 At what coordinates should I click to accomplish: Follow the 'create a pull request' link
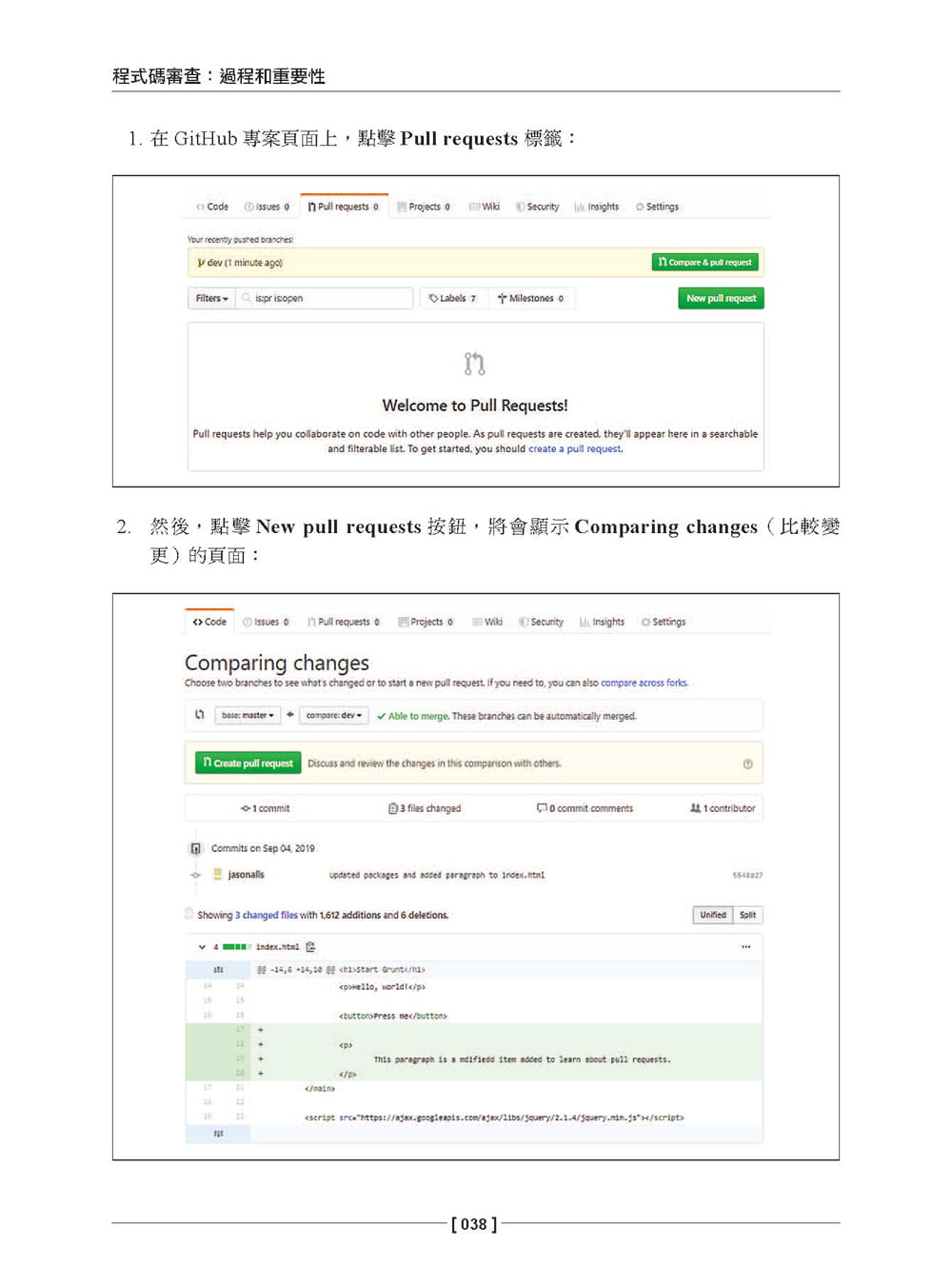[x=574, y=448]
